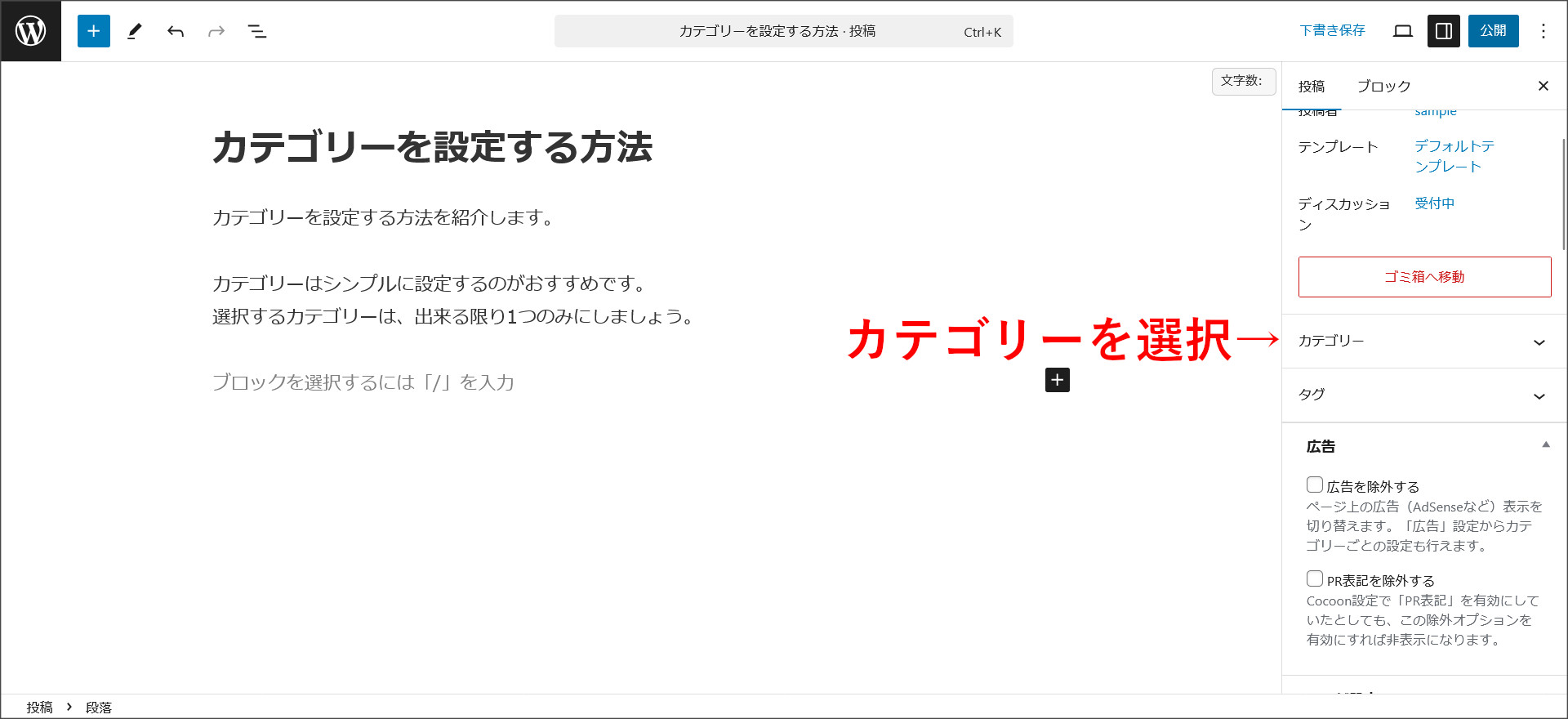Click the 公開 publish button
Screen dimensions: 1568x719
tap(1493, 31)
